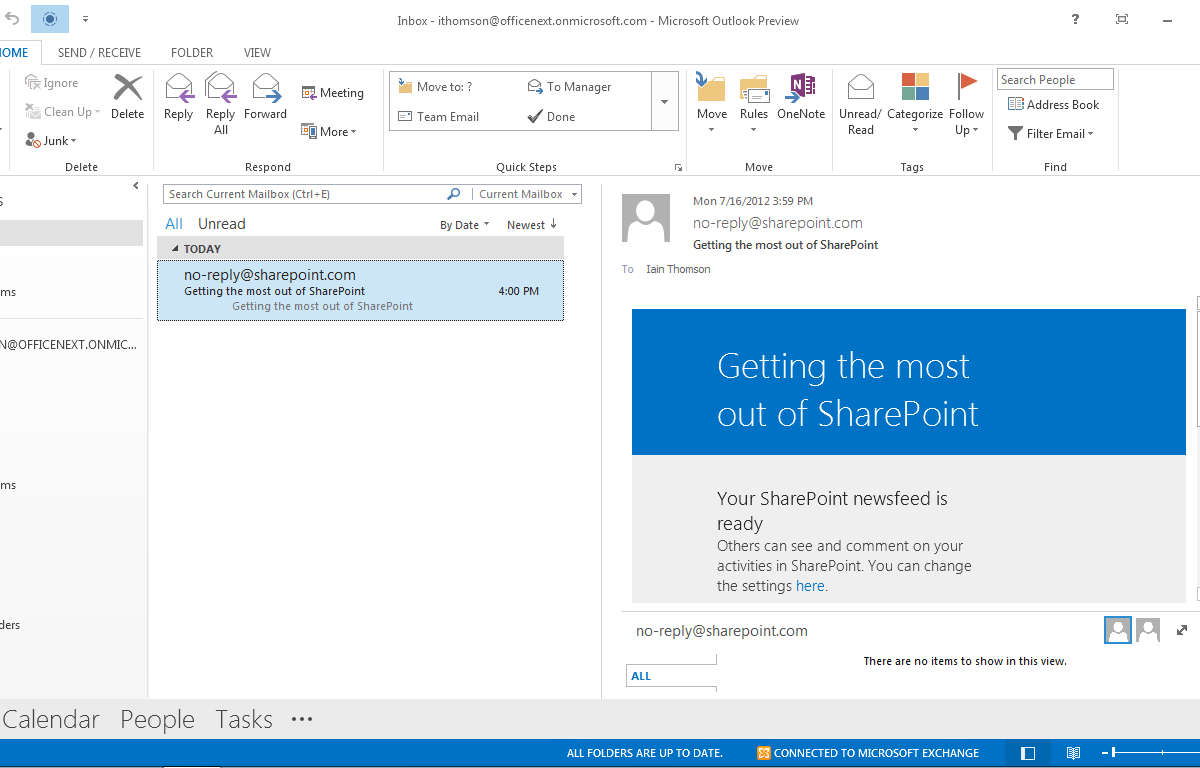Click the Meeting reply icon
This screenshot has width=1200, height=768.
point(333,93)
